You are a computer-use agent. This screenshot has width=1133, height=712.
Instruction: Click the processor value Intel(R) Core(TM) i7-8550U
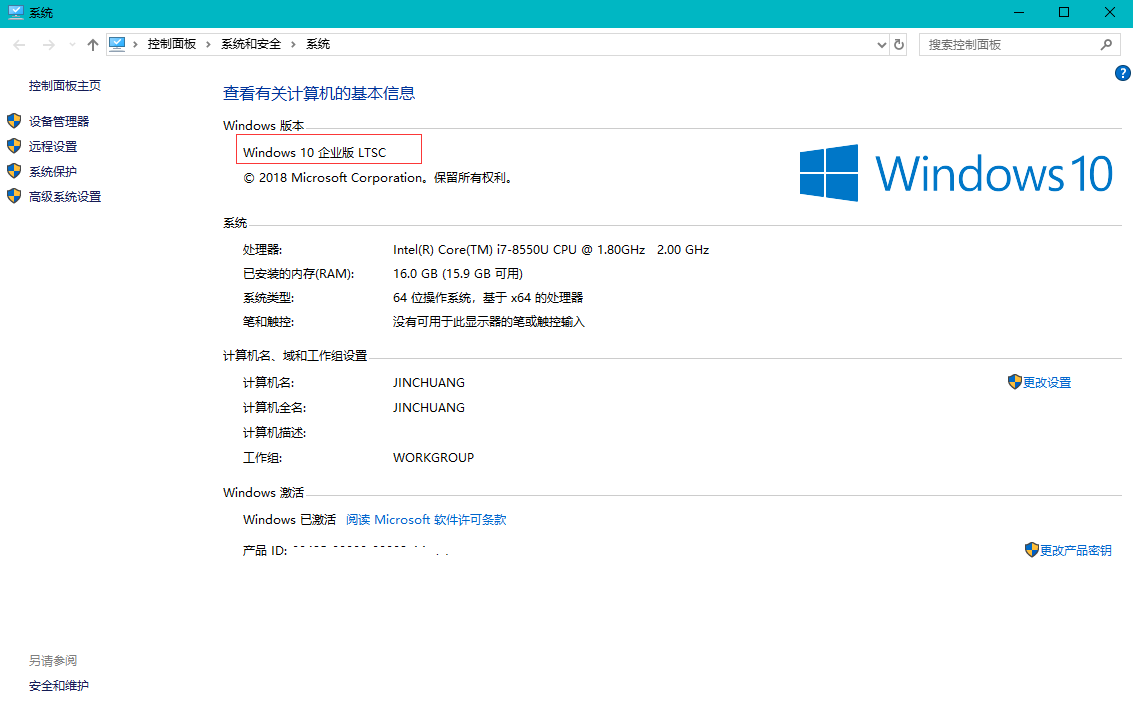point(551,249)
